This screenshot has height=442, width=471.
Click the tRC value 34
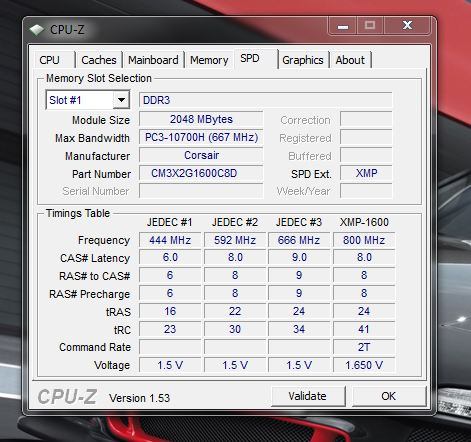pyautogui.click(x=299, y=329)
